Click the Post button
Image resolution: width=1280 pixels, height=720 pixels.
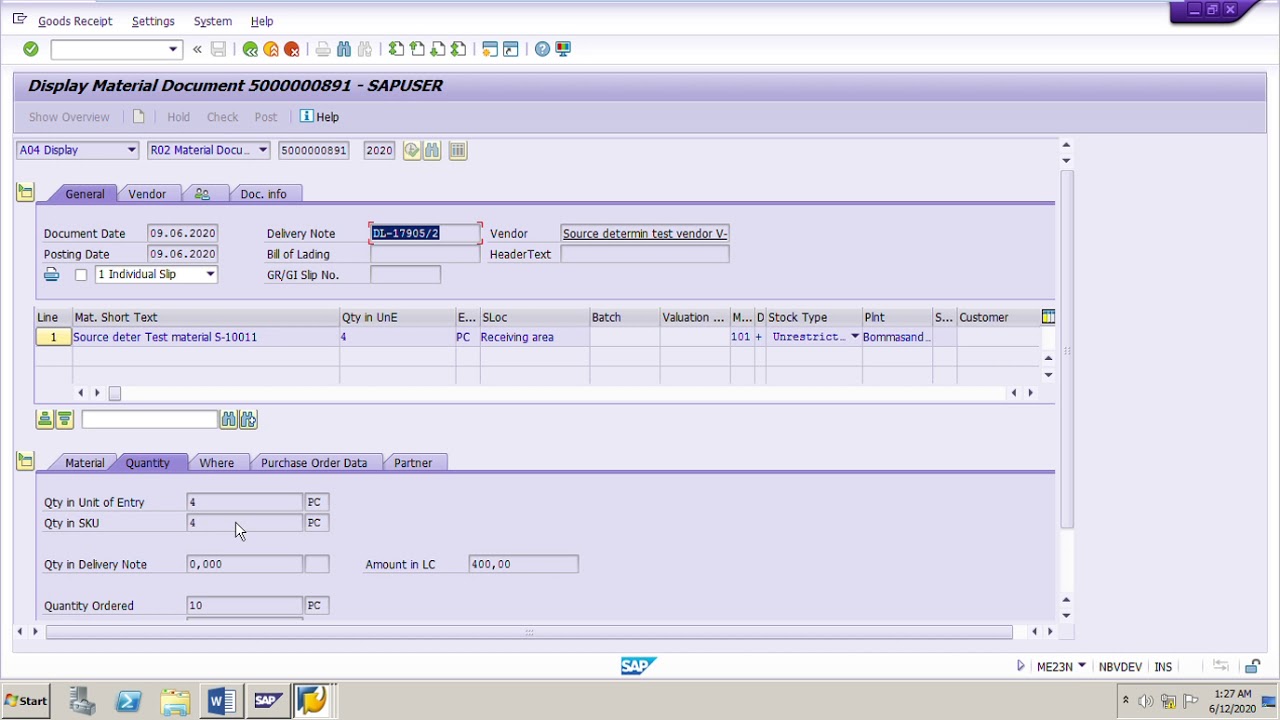(x=265, y=117)
